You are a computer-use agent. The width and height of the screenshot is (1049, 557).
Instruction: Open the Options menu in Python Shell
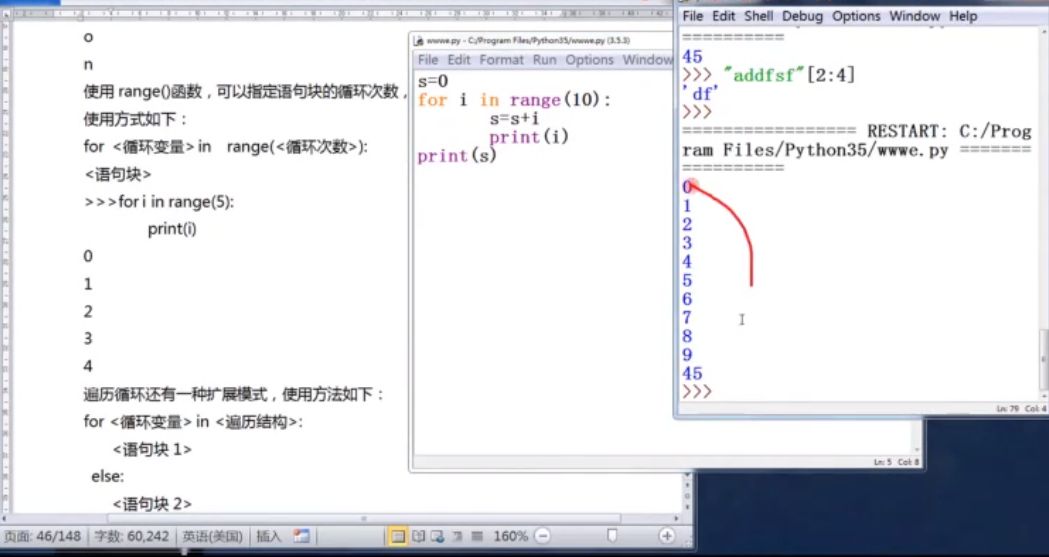coord(857,16)
